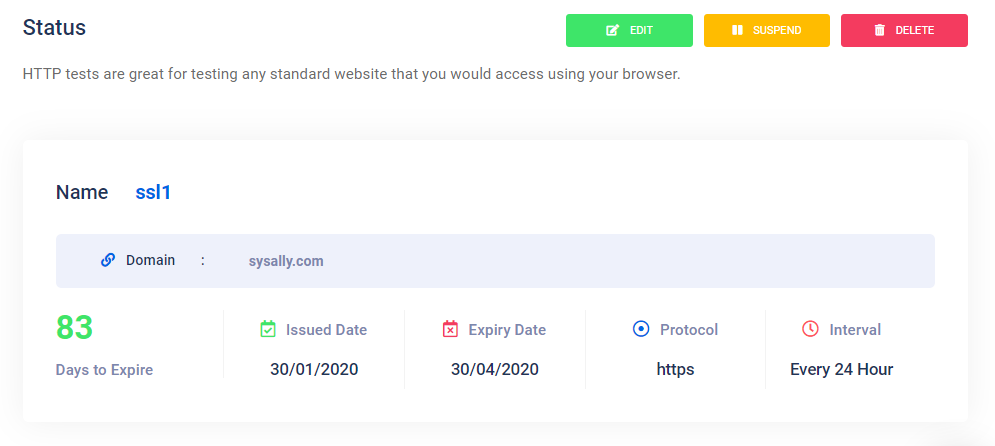Click the Every 24 Hour interval value
Screen dimensions: 995x446
(x=841, y=369)
